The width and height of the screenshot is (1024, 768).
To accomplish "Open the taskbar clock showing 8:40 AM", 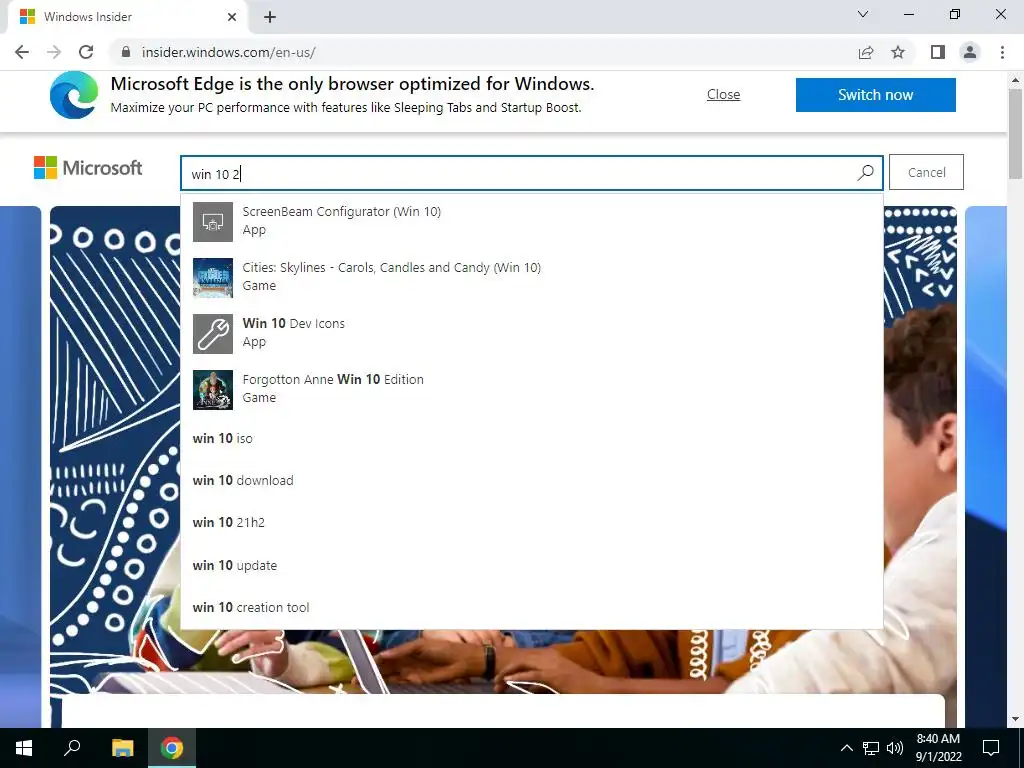I will [938, 748].
